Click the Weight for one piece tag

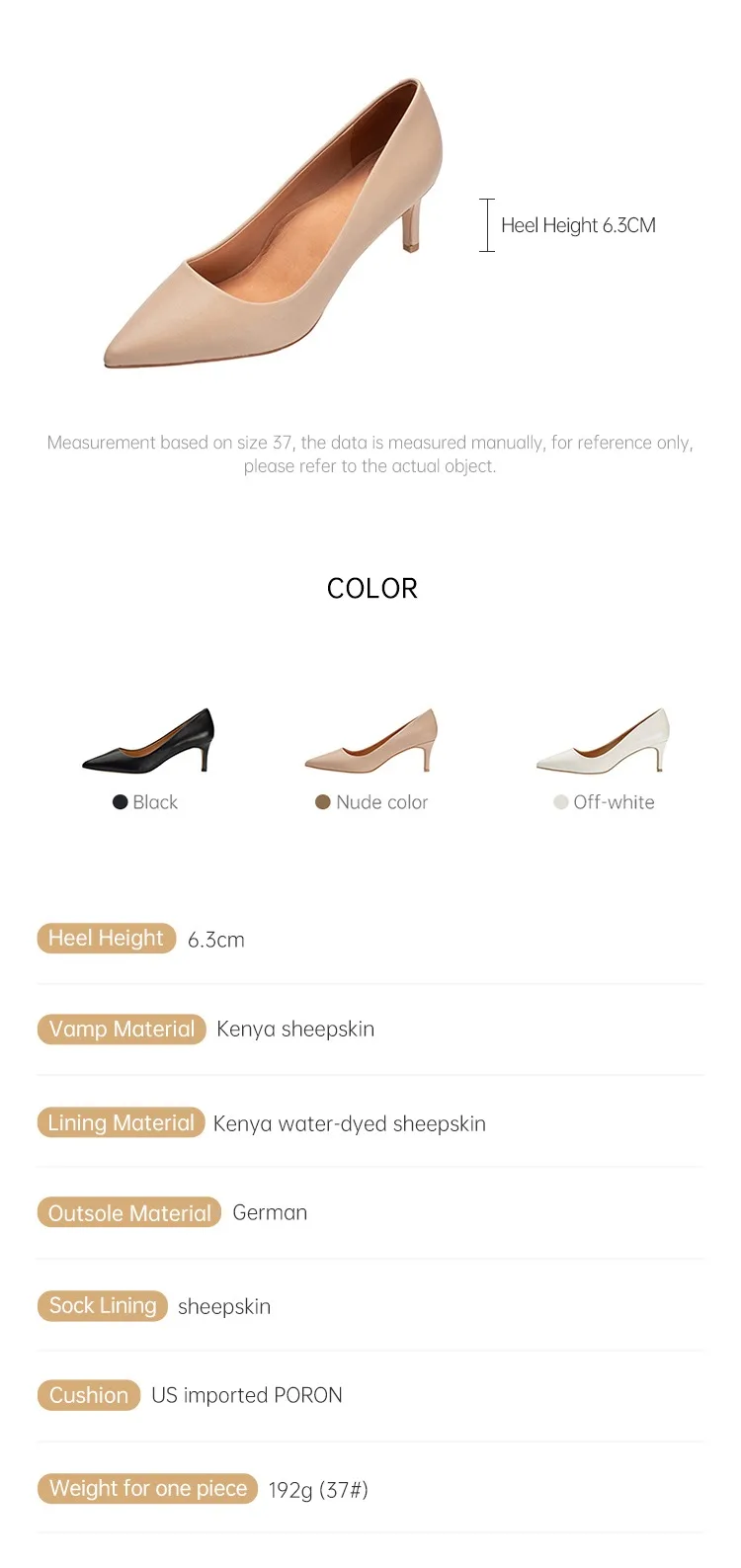tap(148, 1489)
